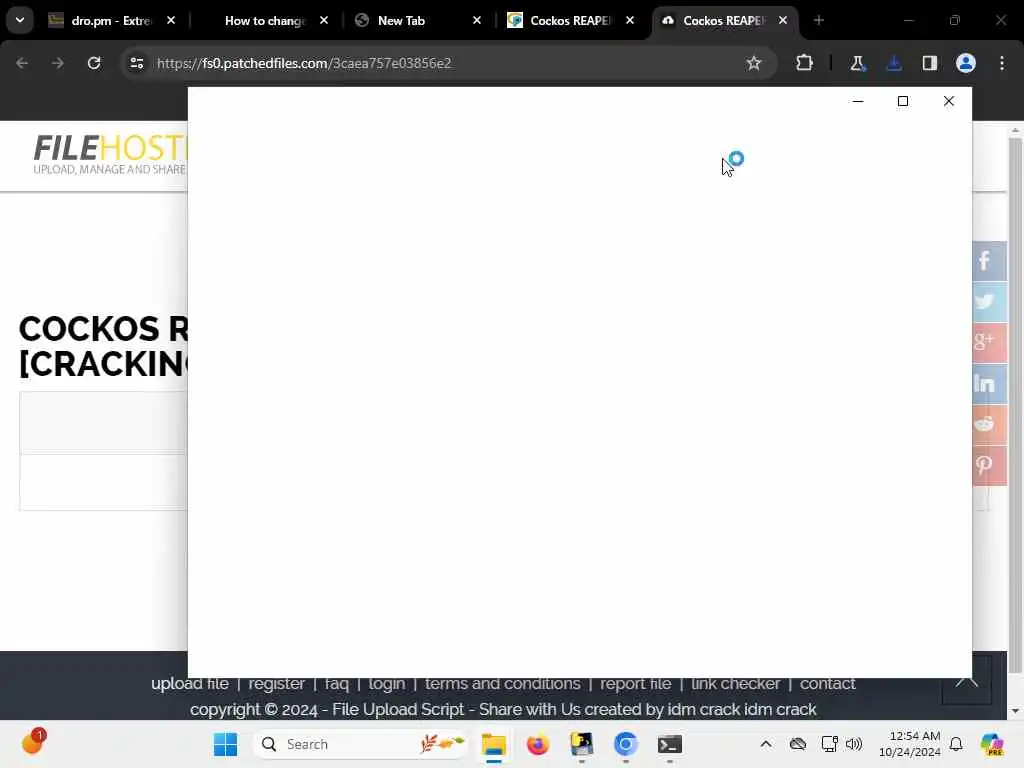This screenshot has width=1024, height=768.
Task: Show browser downloads
Action: click(893, 63)
